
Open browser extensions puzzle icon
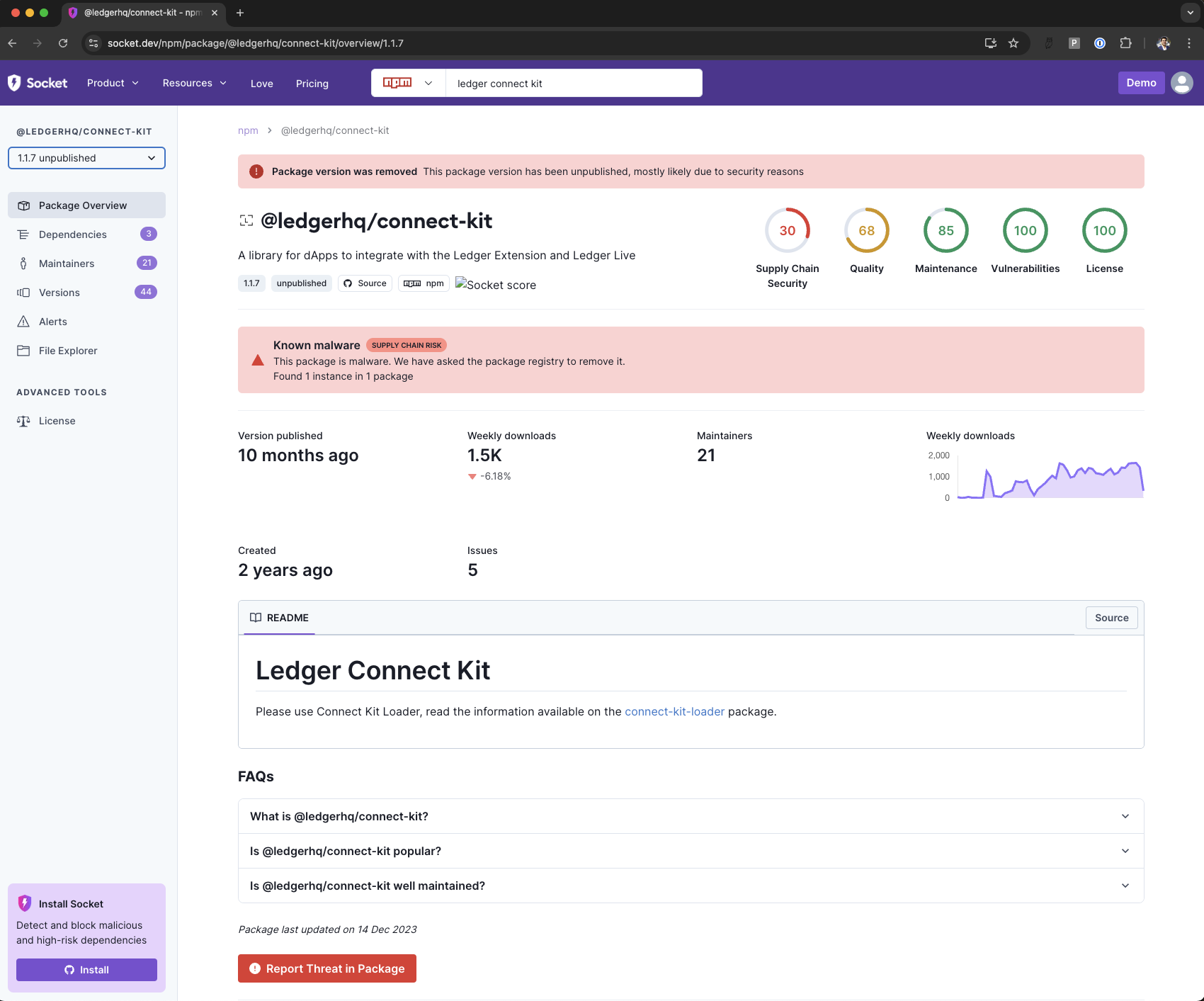tap(1125, 43)
